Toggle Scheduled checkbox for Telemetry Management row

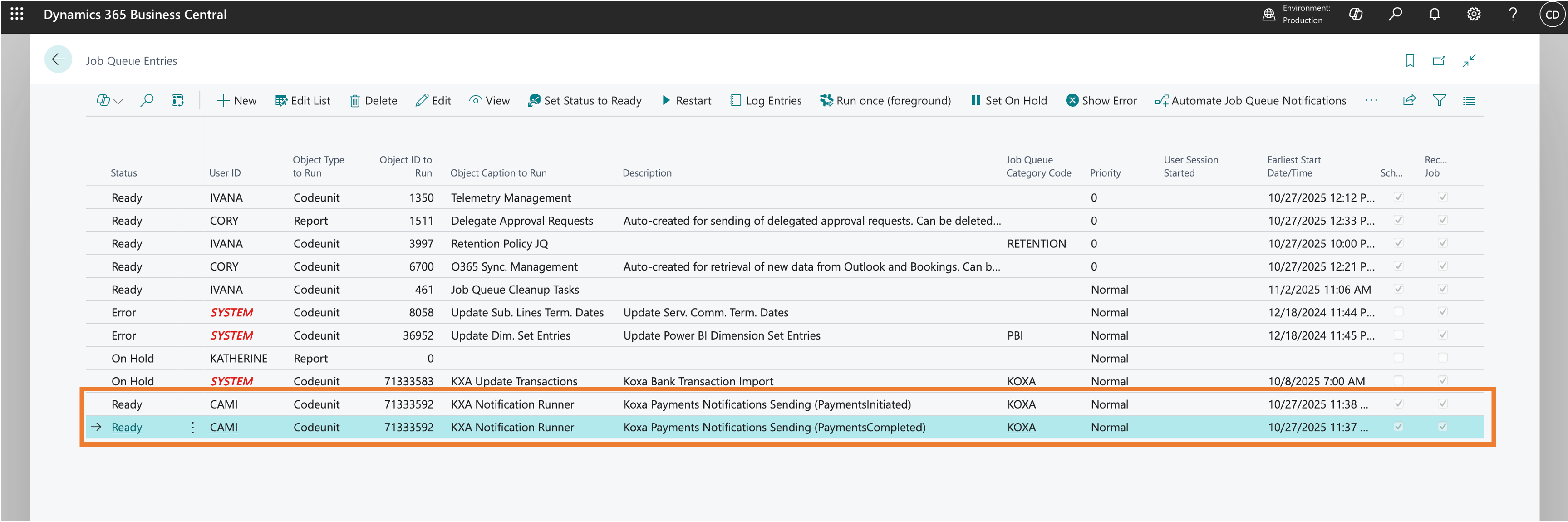click(x=1398, y=197)
